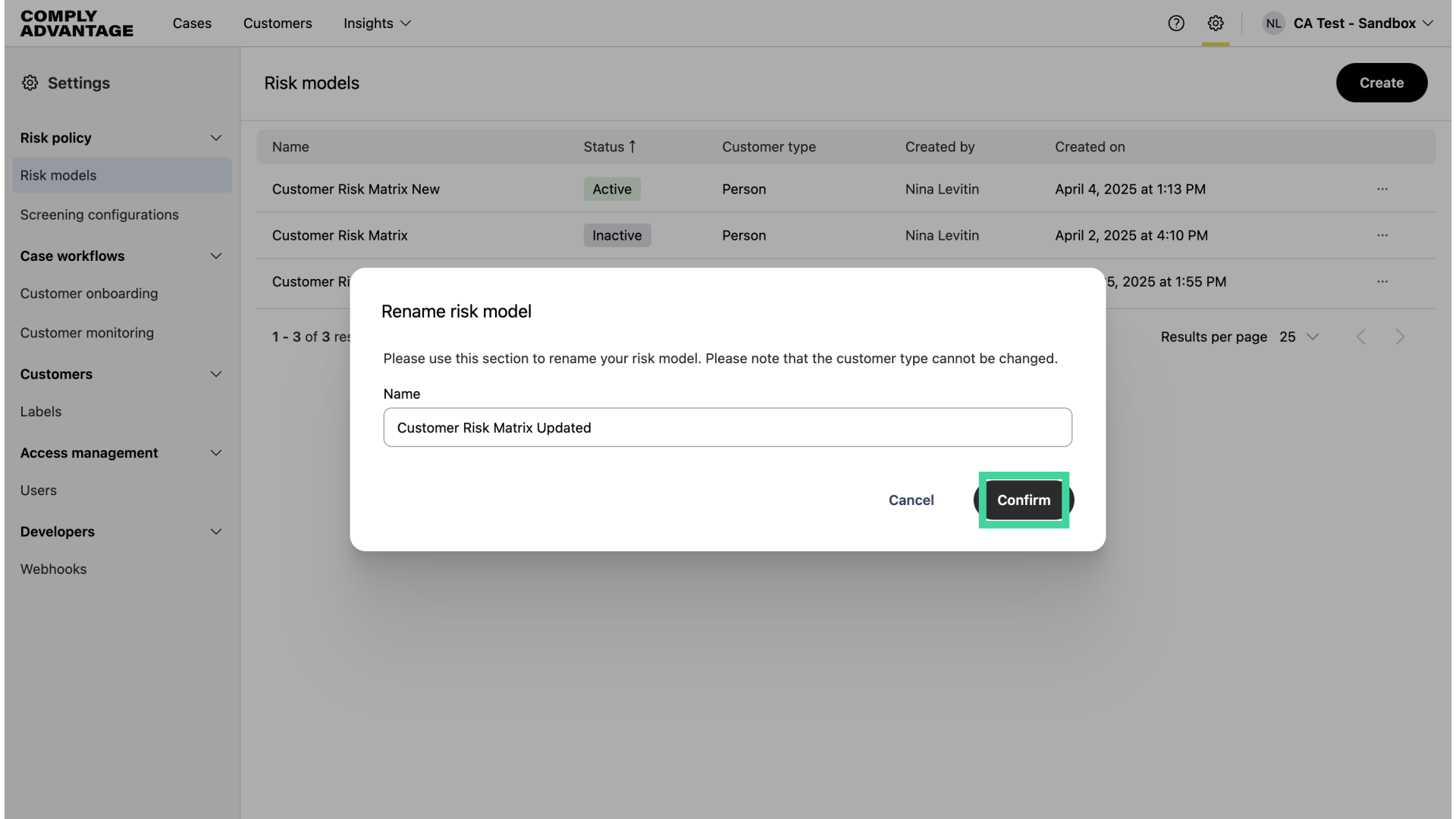Collapse the Risk policy section
The height and width of the screenshot is (819, 1456).
point(216,138)
